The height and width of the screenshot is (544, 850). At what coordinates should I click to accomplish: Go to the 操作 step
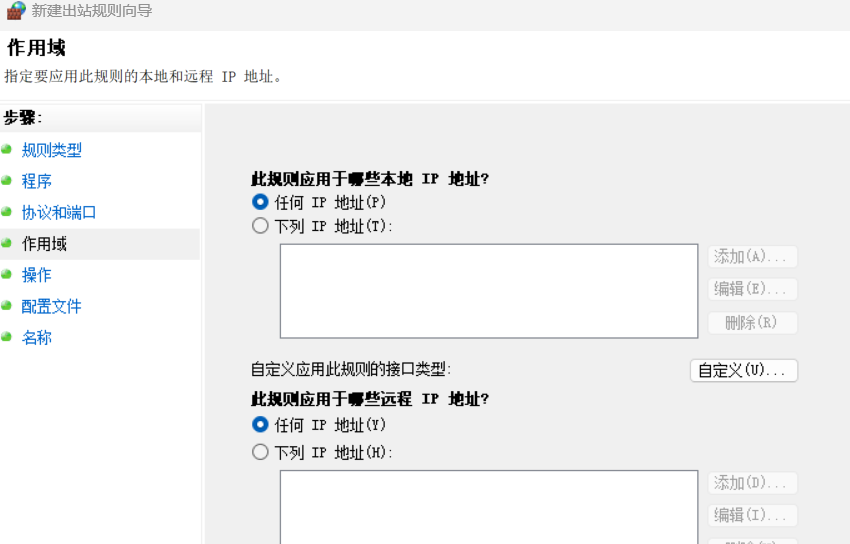pos(37,275)
